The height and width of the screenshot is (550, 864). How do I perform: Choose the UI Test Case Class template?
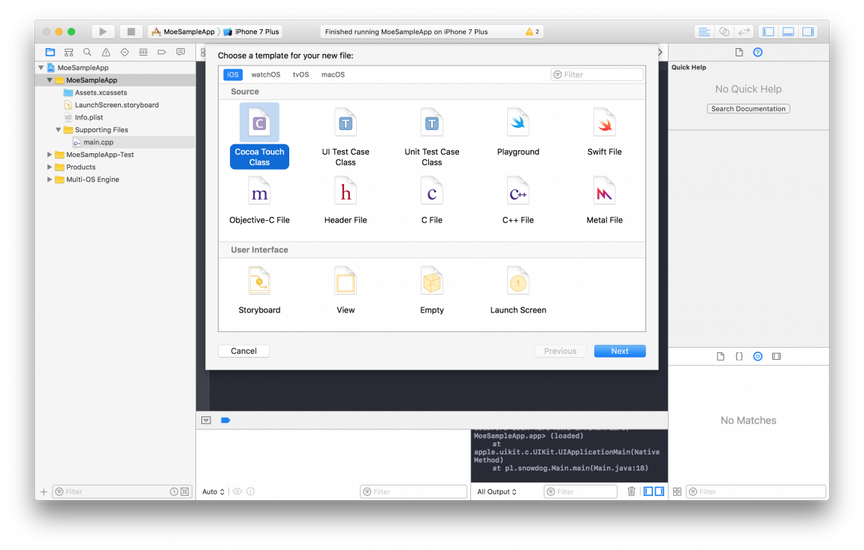[345, 136]
